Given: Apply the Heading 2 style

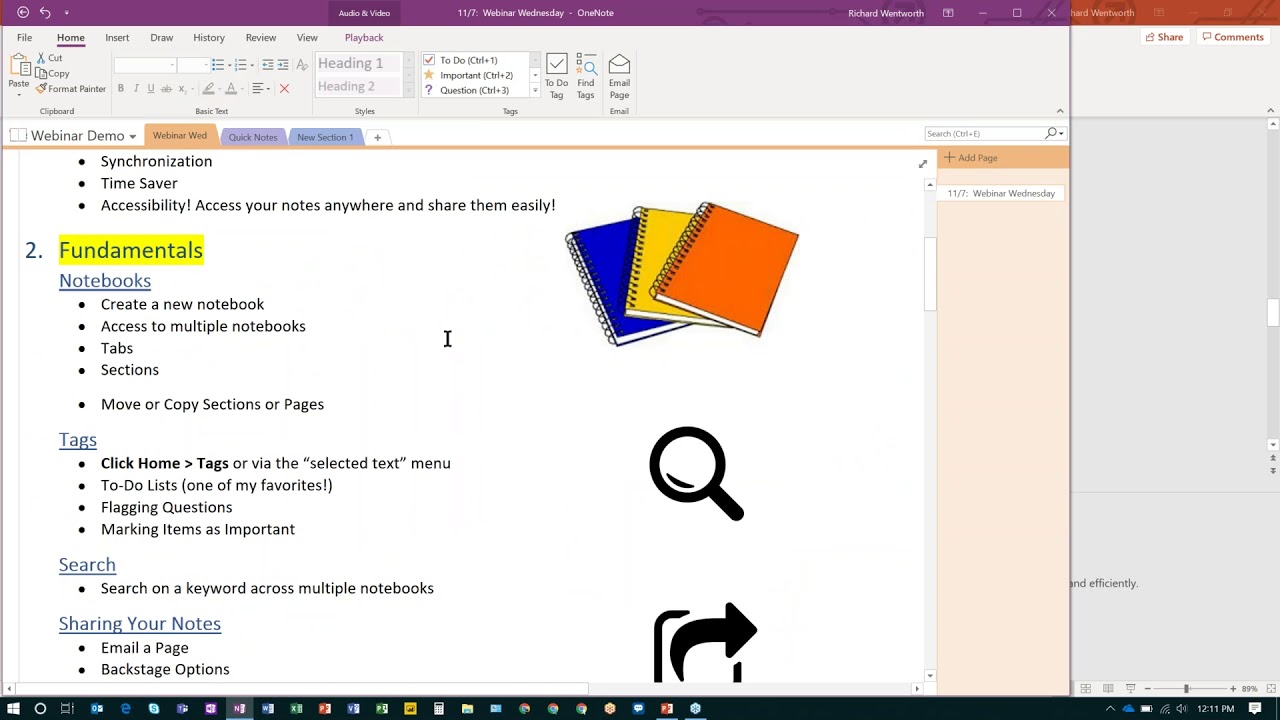Looking at the screenshot, I should tap(358, 86).
